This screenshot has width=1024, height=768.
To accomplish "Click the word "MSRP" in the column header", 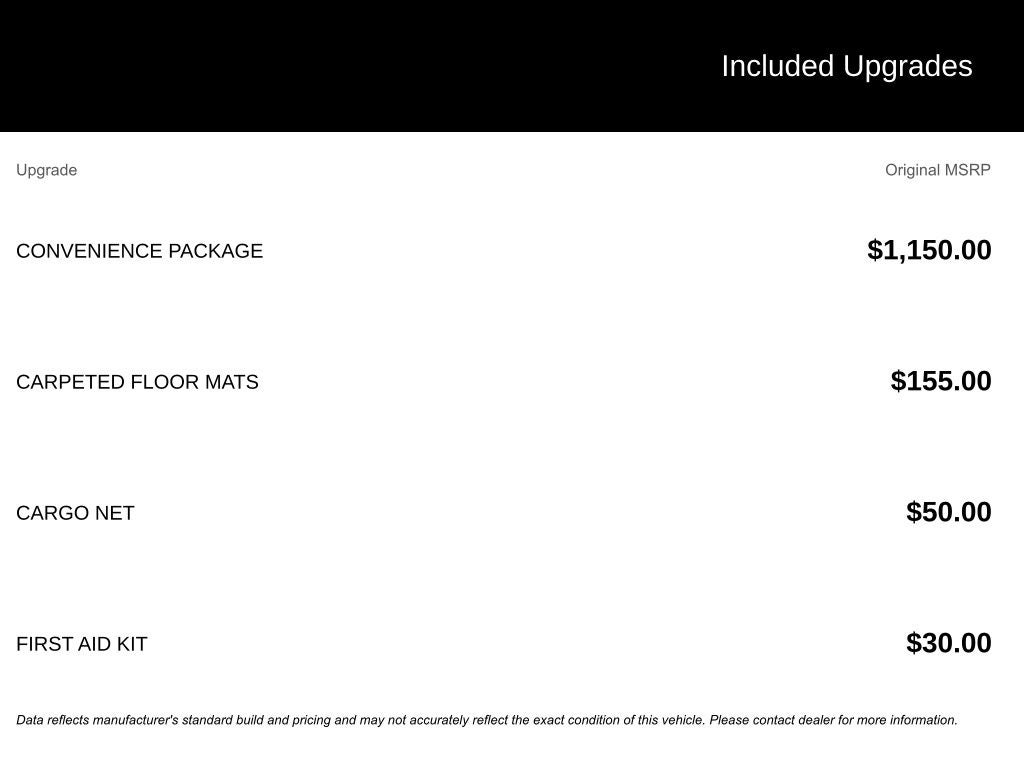I will tap(968, 170).
